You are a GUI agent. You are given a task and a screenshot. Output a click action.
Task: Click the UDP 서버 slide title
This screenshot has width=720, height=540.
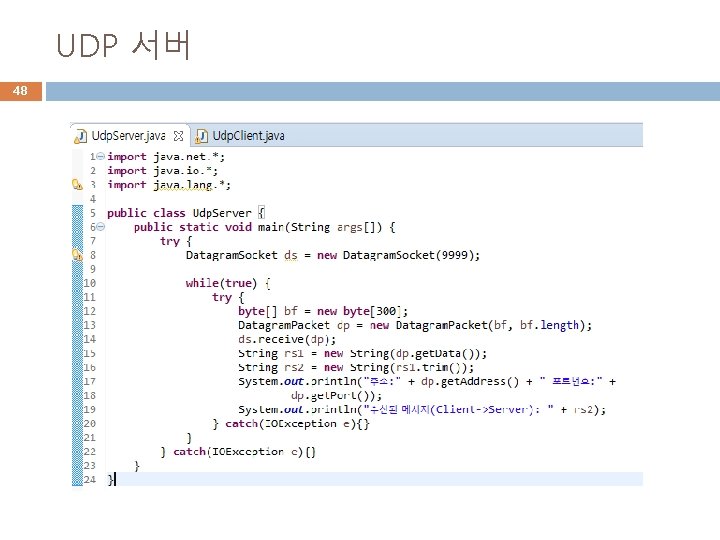coord(123,45)
